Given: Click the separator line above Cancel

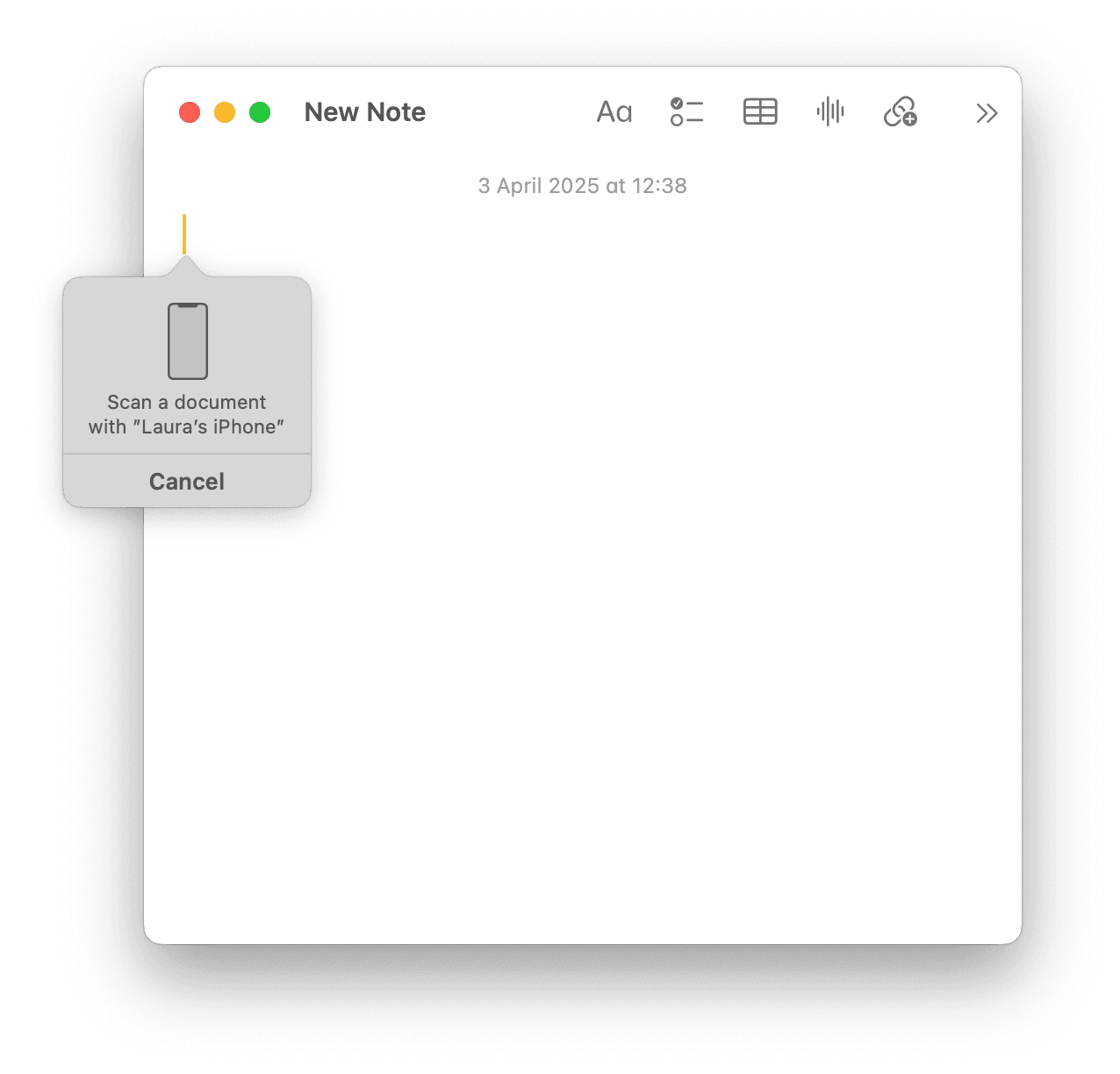Looking at the screenshot, I should pyautogui.click(x=187, y=454).
